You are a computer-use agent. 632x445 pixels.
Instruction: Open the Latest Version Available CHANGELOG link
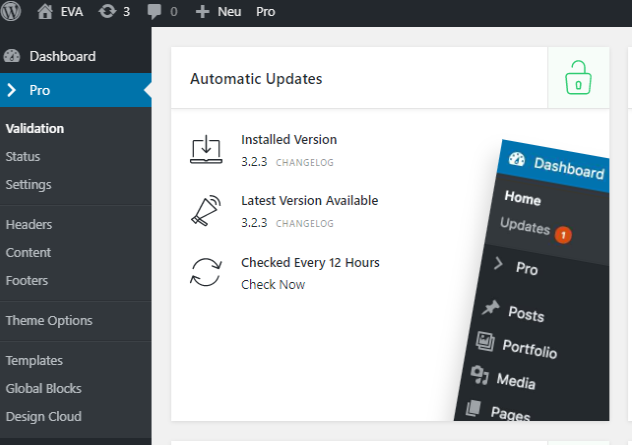coord(305,223)
